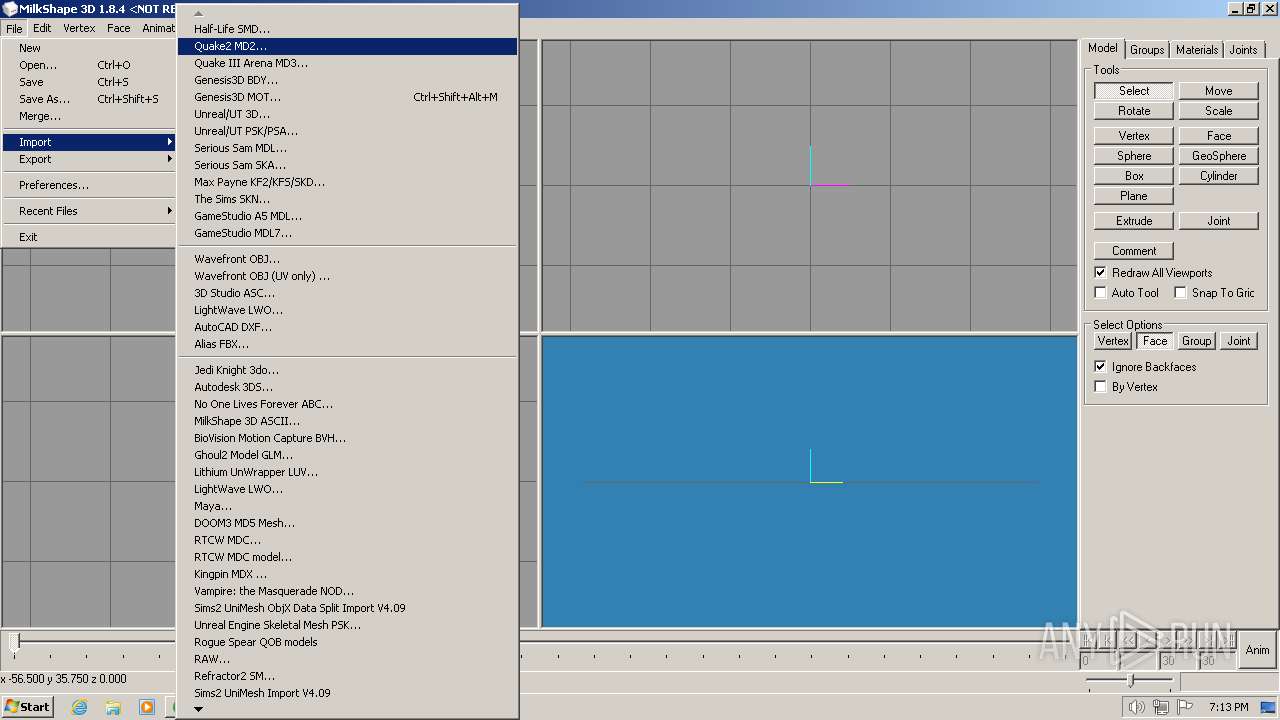Click the 7:13 PM clock

click(x=1228, y=707)
